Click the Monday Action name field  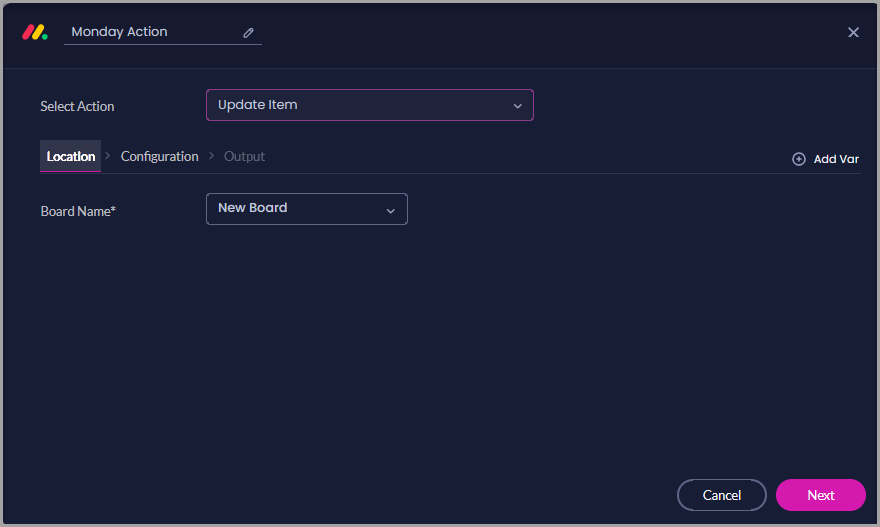pyautogui.click(x=163, y=32)
